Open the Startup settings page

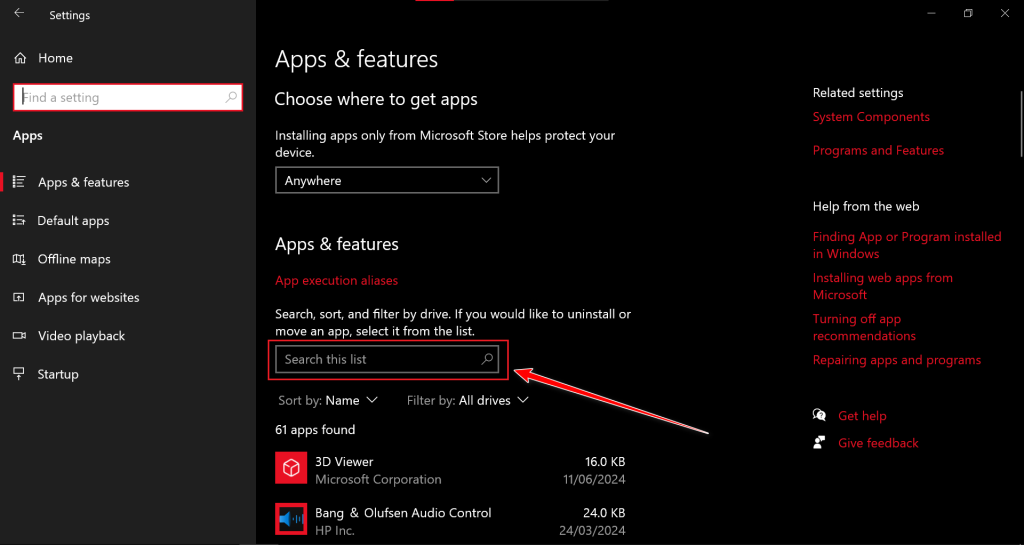click(57, 374)
